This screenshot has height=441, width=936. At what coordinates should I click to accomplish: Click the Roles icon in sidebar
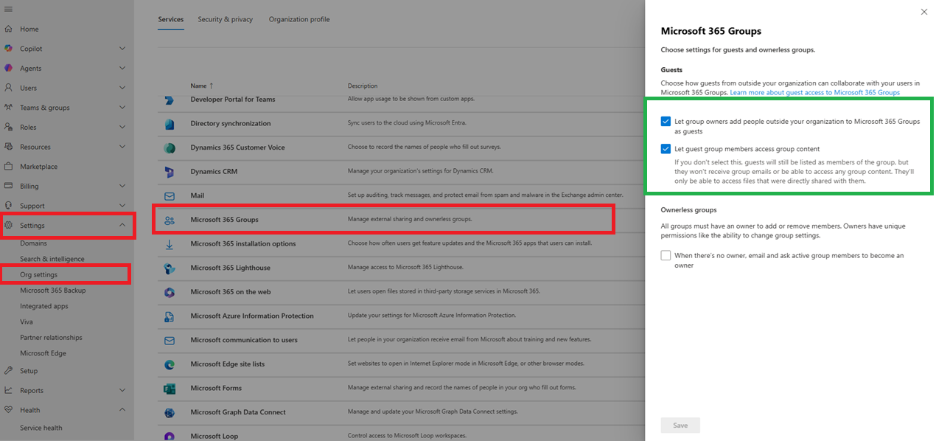point(8,127)
